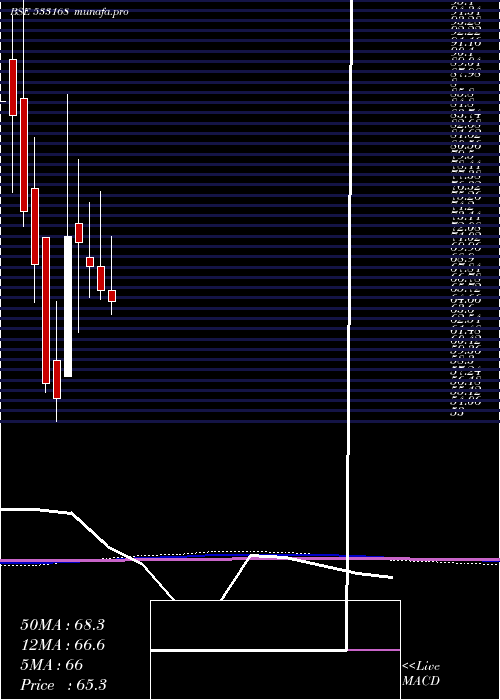The height and width of the screenshot is (700, 500).
Task: Click the first red candlestick at chart start
Action: pyautogui.click(x=12, y=87)
